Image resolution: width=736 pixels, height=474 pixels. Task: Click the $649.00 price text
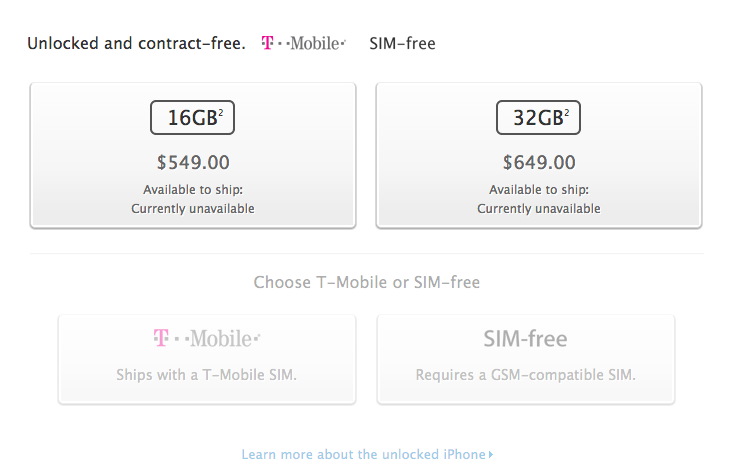tap(539, 161)
